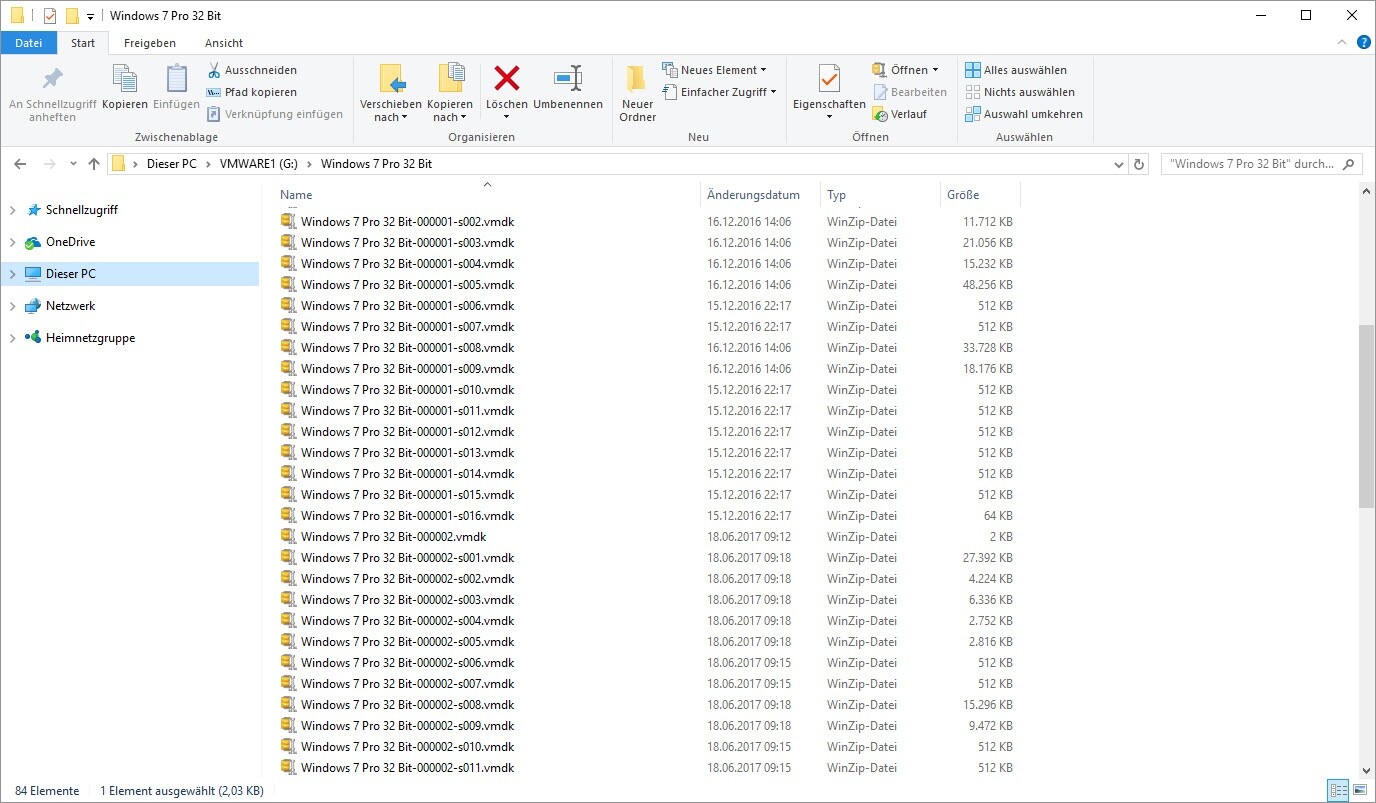Expand the address bar history dropdown
The height and width of the screenshot is (803, 1376).
[1118, 164]
